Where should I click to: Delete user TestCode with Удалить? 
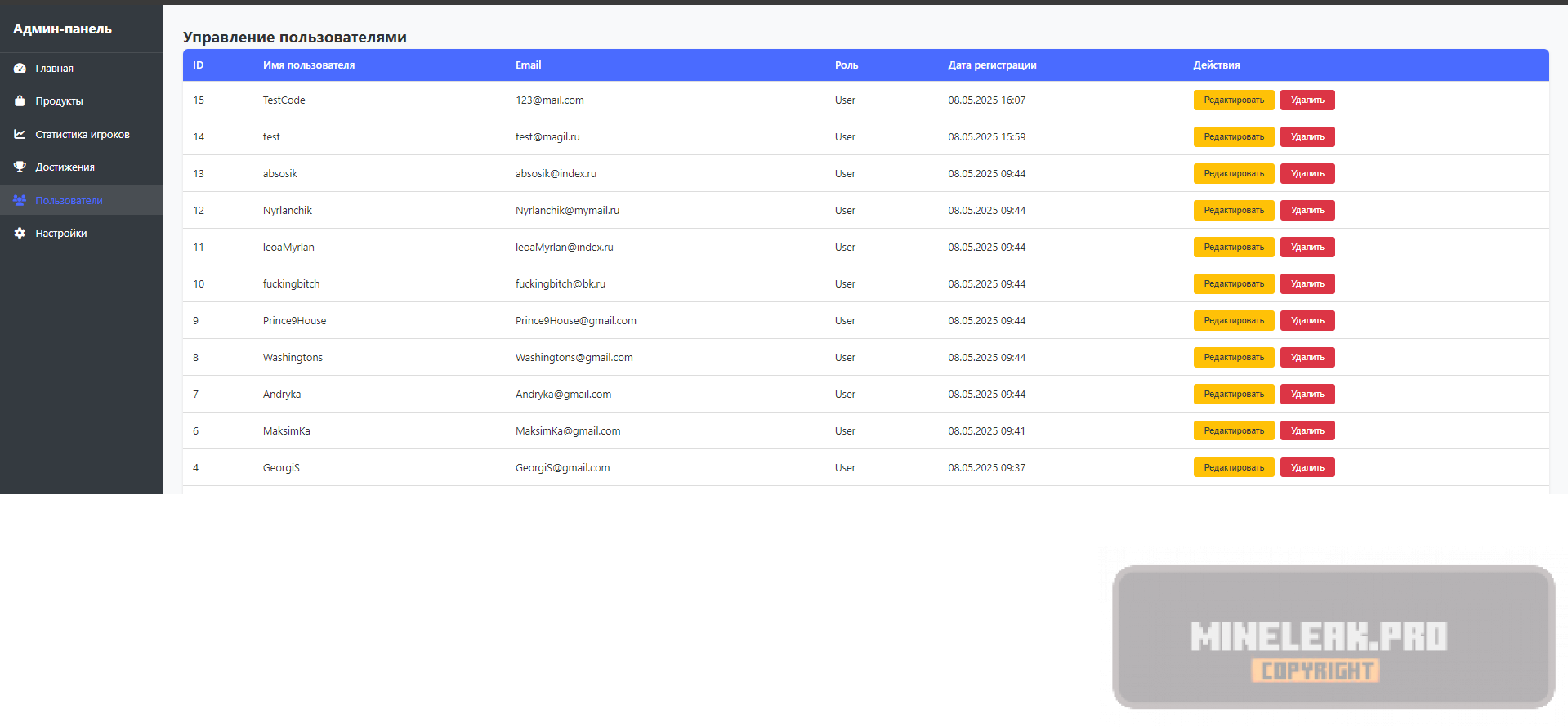point(1307,100)
